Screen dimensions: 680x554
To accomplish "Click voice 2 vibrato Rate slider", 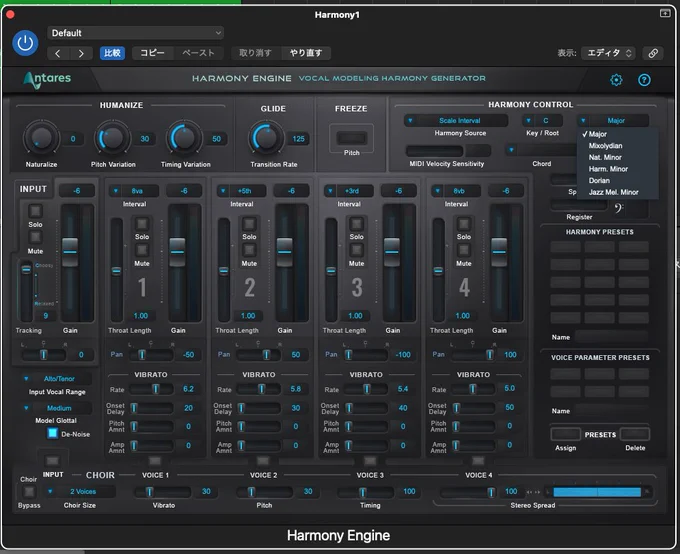I will pyautogui.click(x=259, y=389).
